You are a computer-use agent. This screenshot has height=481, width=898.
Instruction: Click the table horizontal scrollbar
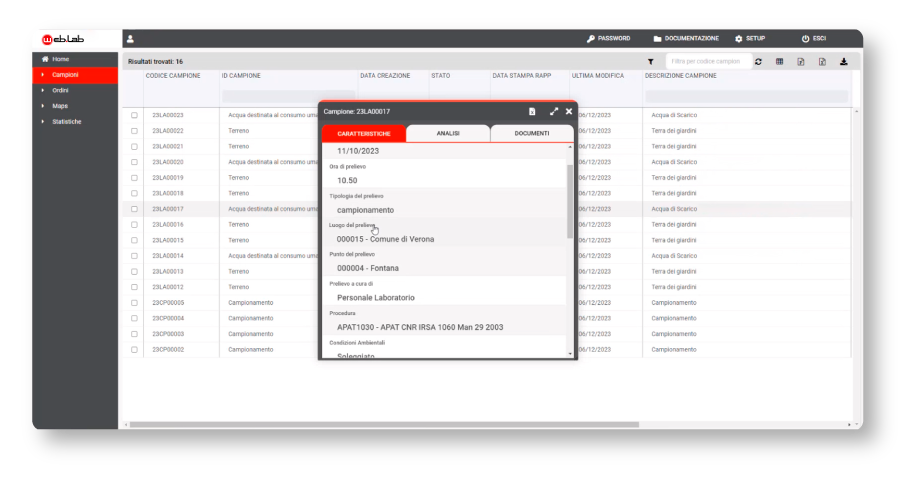384,425
